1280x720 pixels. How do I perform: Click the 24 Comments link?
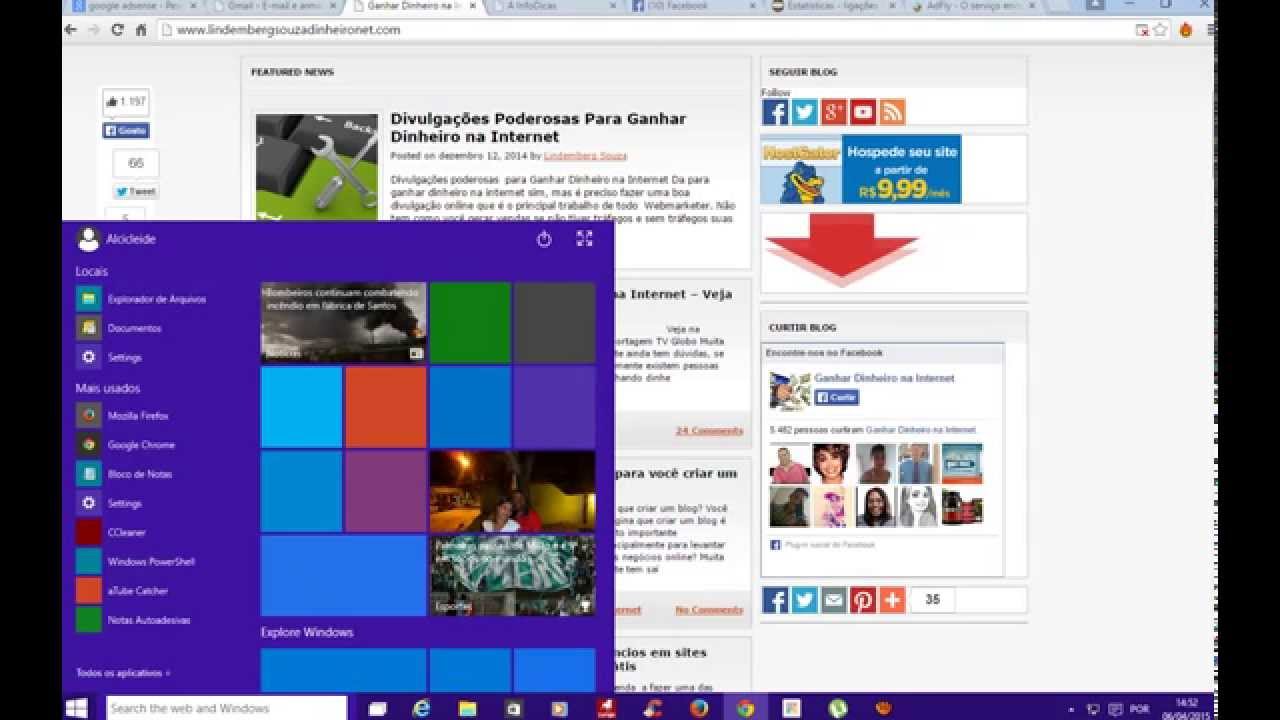click(709, 430)
